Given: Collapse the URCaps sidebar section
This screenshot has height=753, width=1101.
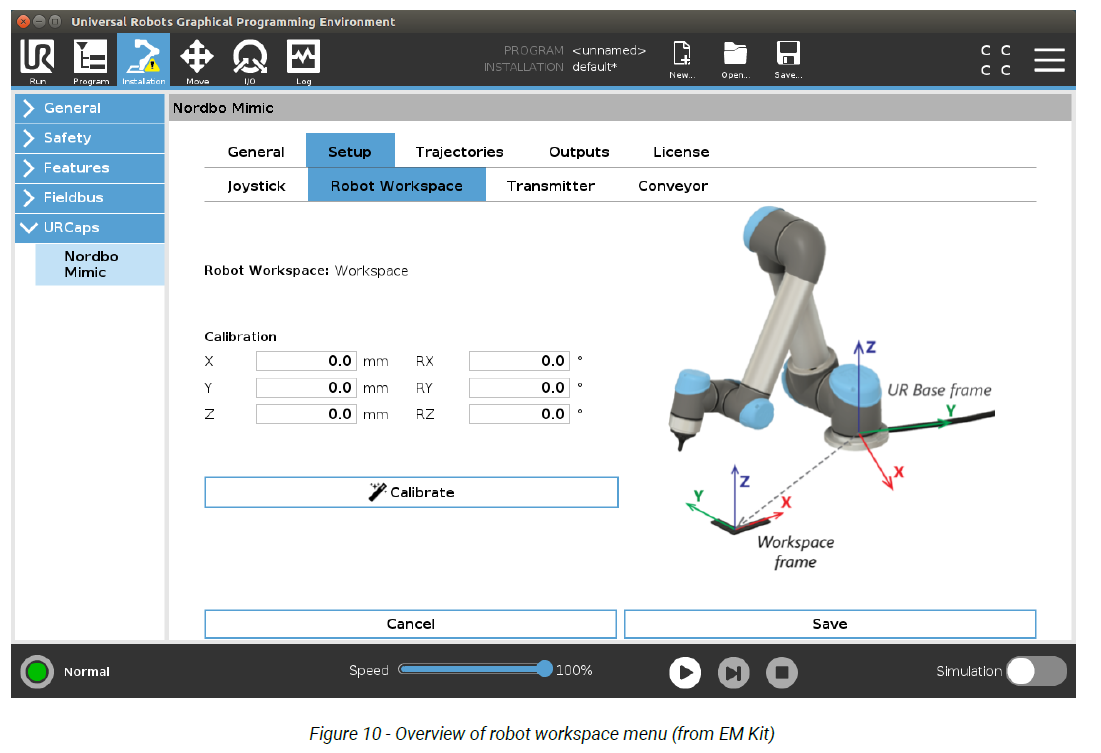Looking at the screenshot, I should point(90,228).
